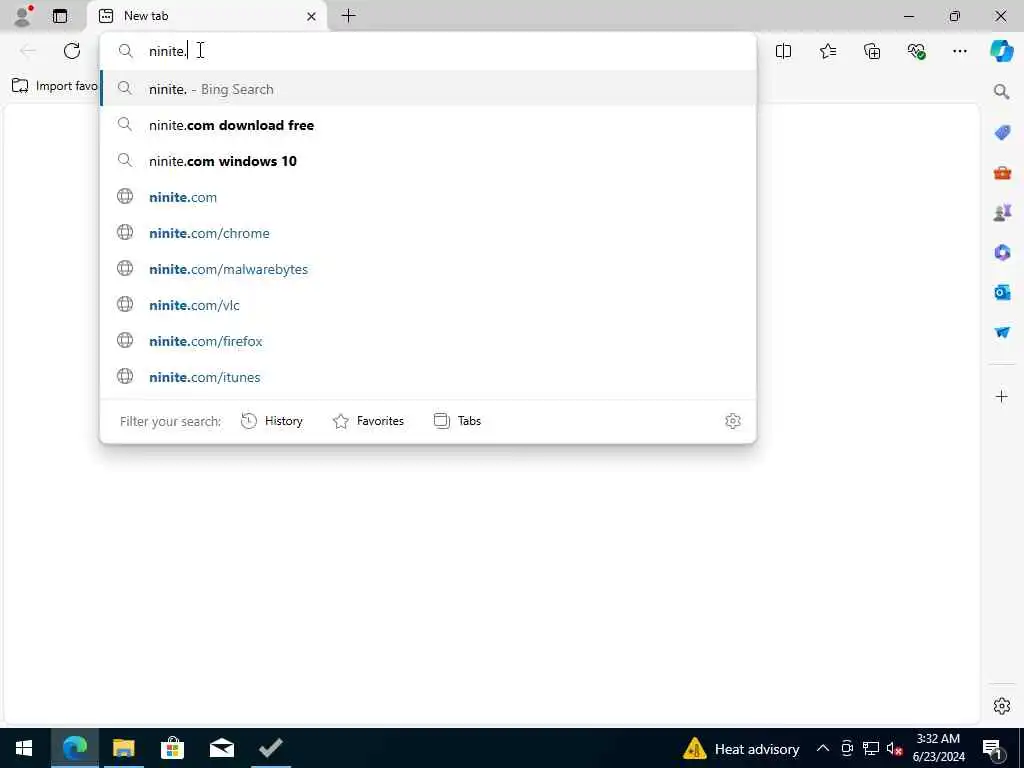Open ninite.com/firefox suggestion
The image size is (1024, 768).
[x=428, y=340]
